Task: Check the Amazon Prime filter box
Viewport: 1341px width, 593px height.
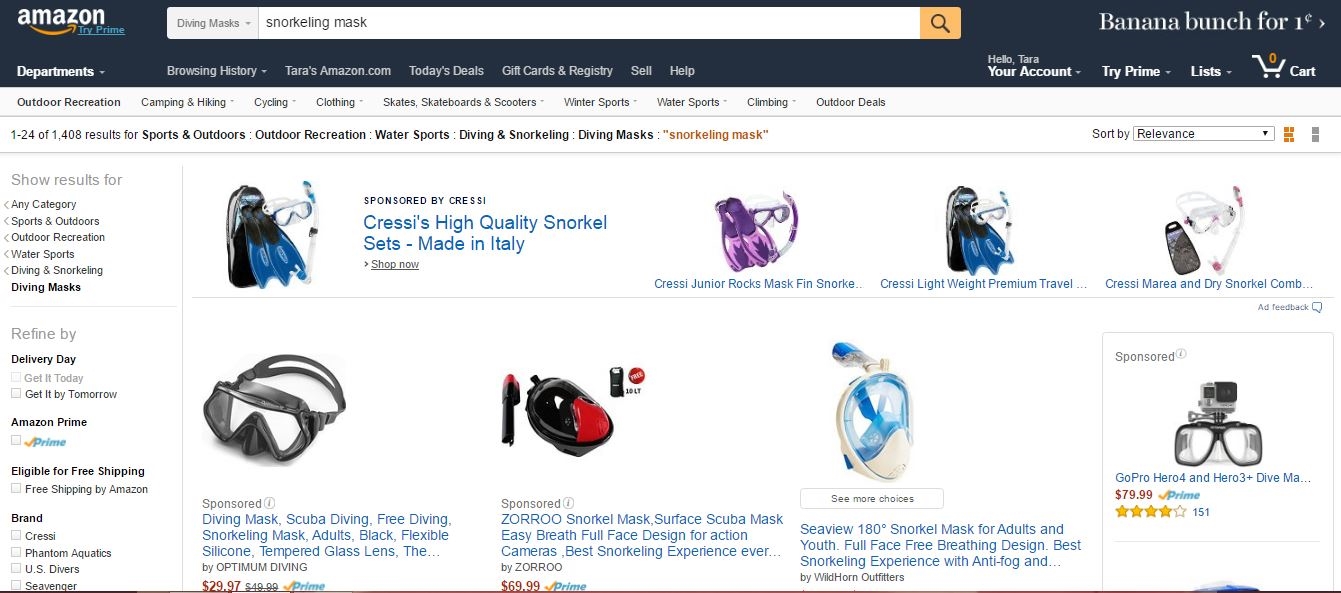Action: point(16,440)
